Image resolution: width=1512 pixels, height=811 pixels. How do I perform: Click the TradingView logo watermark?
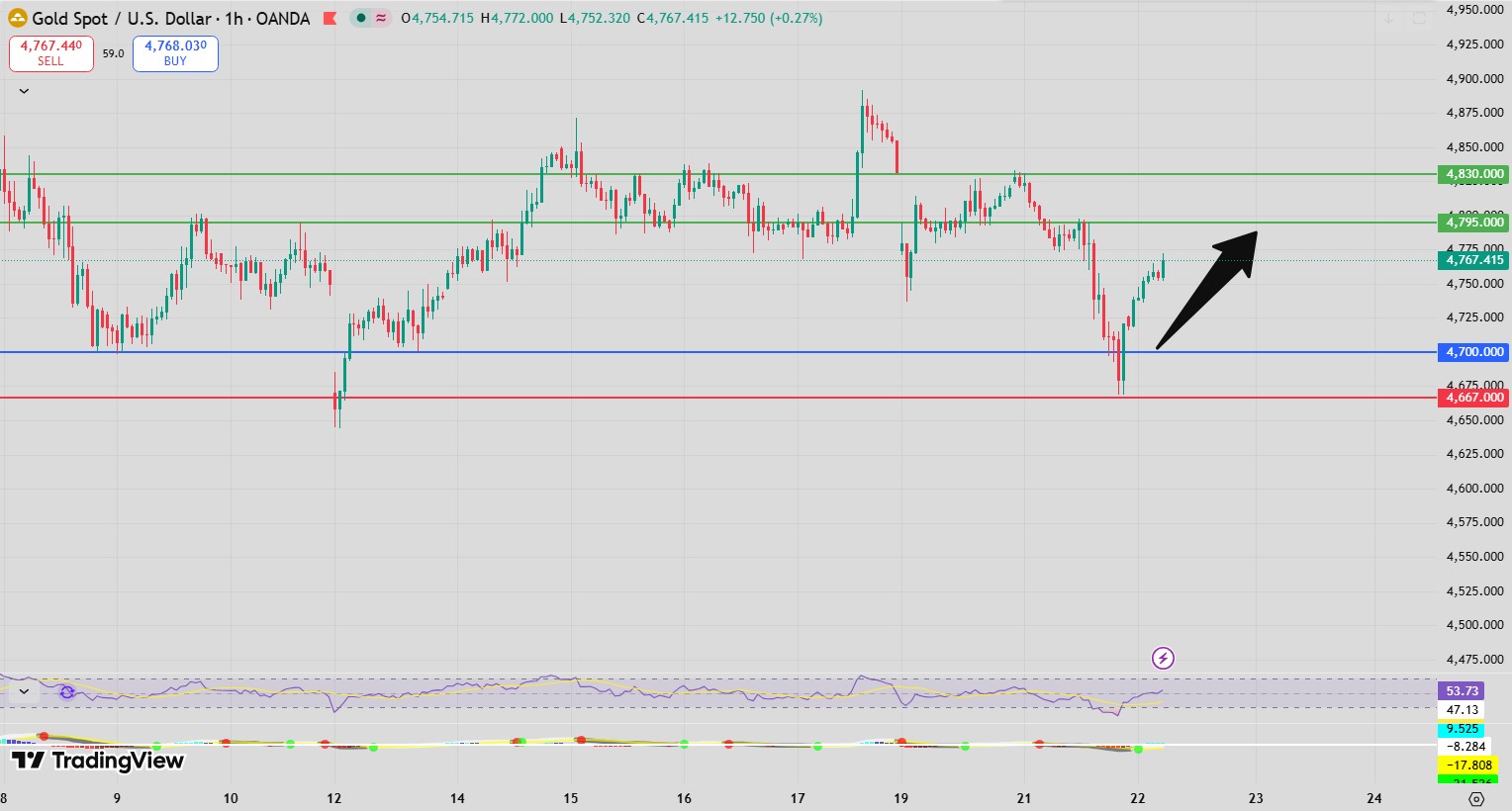point(96,762)
